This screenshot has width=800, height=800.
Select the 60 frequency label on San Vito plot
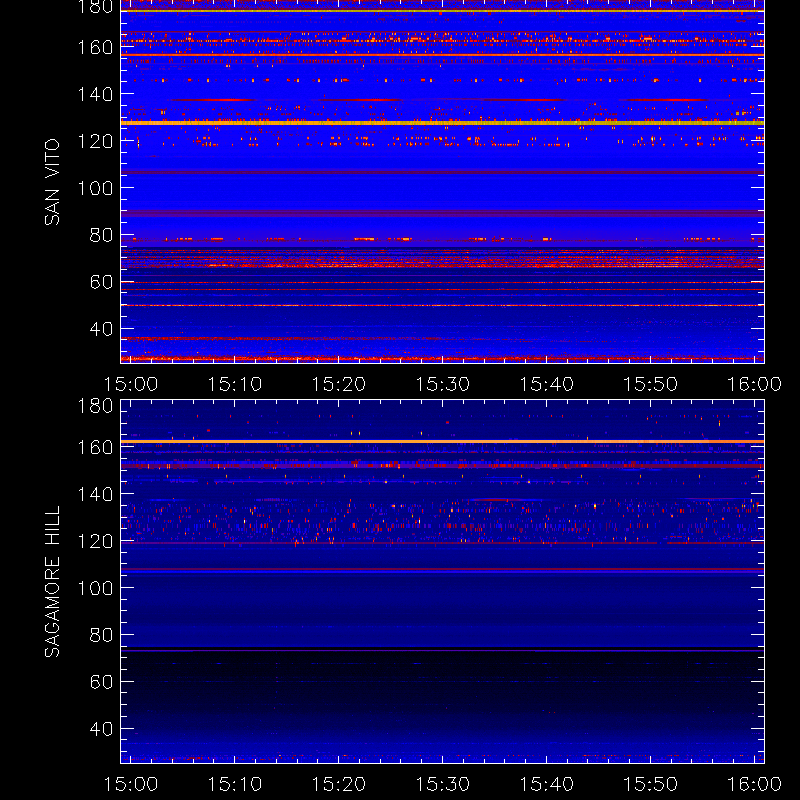[101, 282]
